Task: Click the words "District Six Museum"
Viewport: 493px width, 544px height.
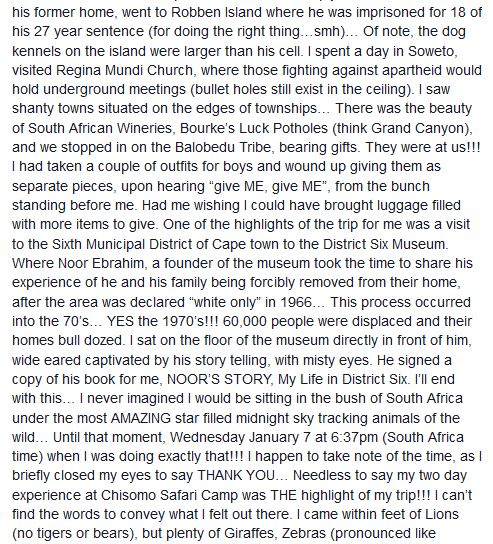Action: [384, 244]
